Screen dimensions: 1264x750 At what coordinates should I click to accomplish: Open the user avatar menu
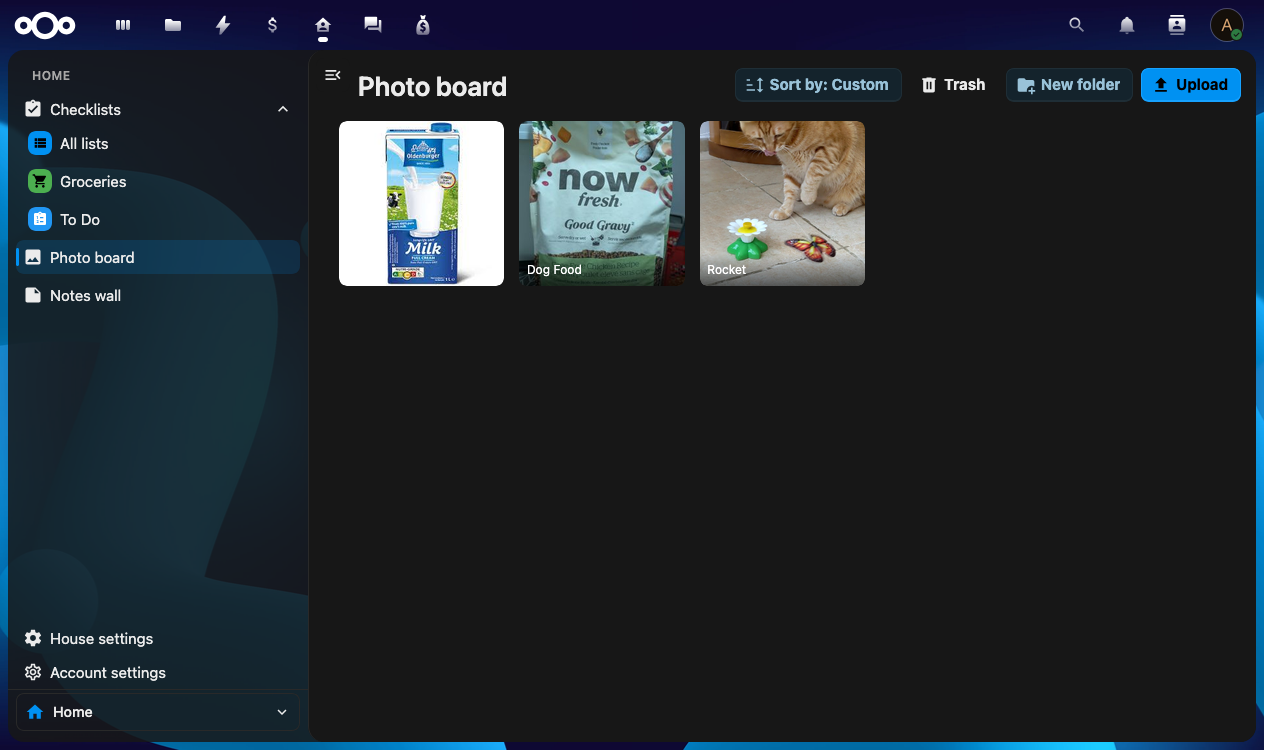coord(1227,25)
